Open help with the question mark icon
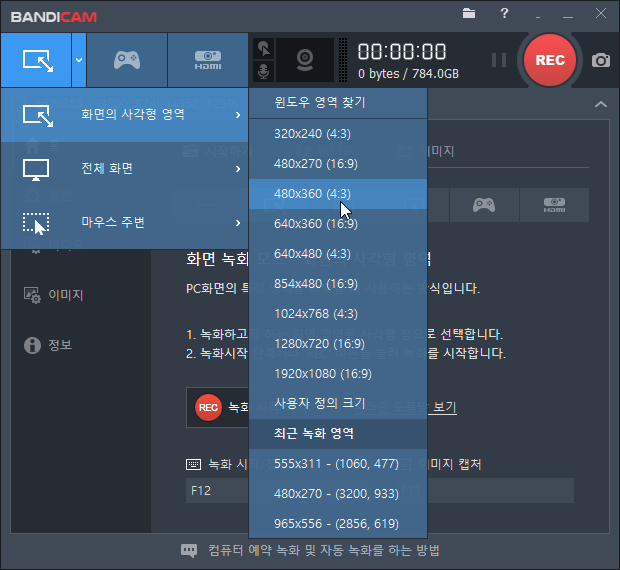 (x=504, y=13)
